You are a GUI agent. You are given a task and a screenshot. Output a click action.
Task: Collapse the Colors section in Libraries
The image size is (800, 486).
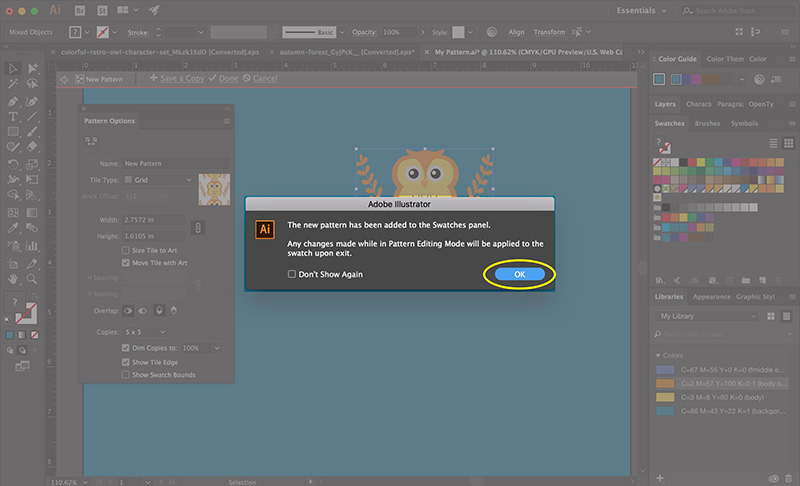pyautogui.click(x=658, y=355)
